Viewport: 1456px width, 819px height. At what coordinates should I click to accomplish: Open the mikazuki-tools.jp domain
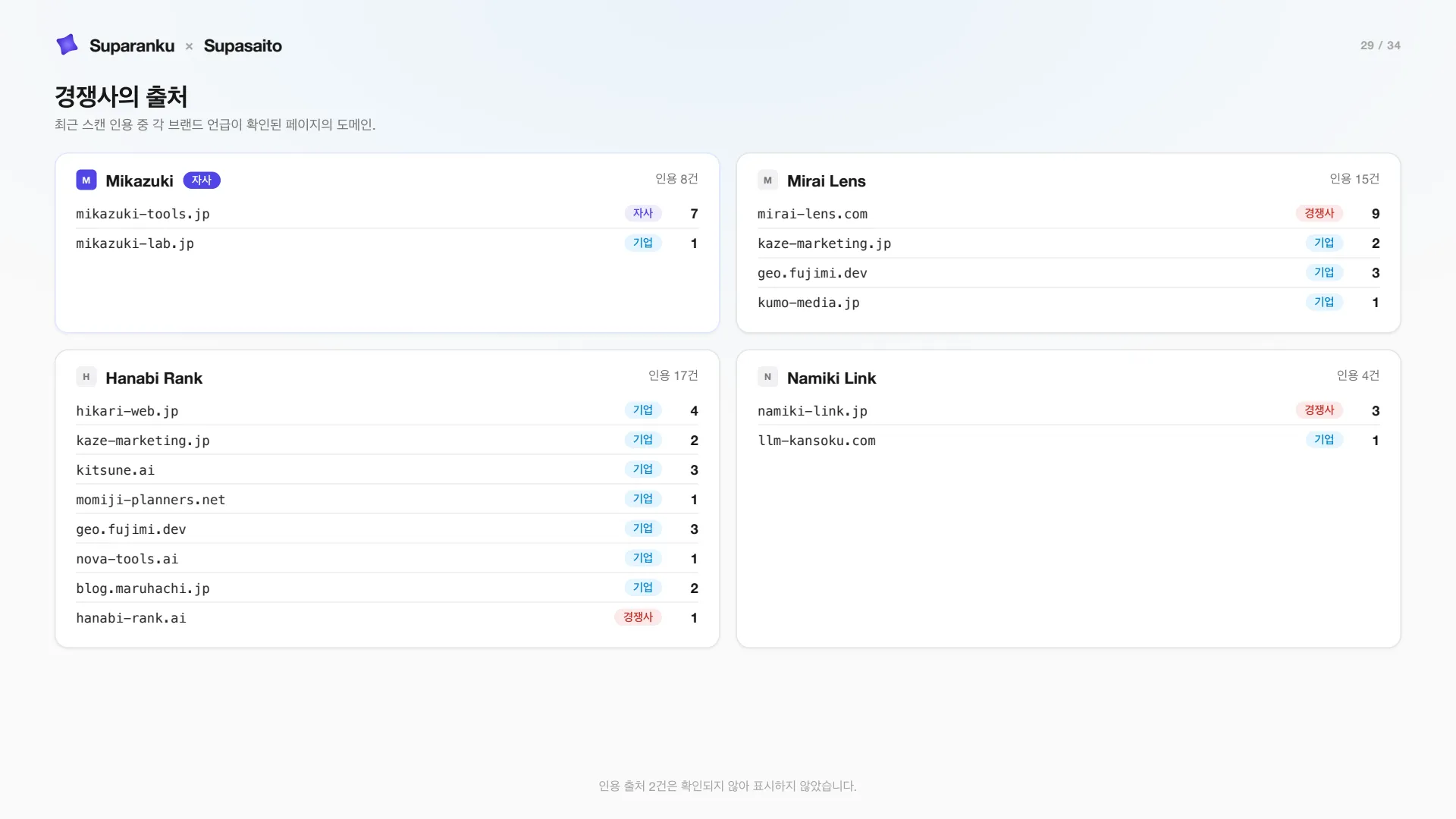[143, 214]
